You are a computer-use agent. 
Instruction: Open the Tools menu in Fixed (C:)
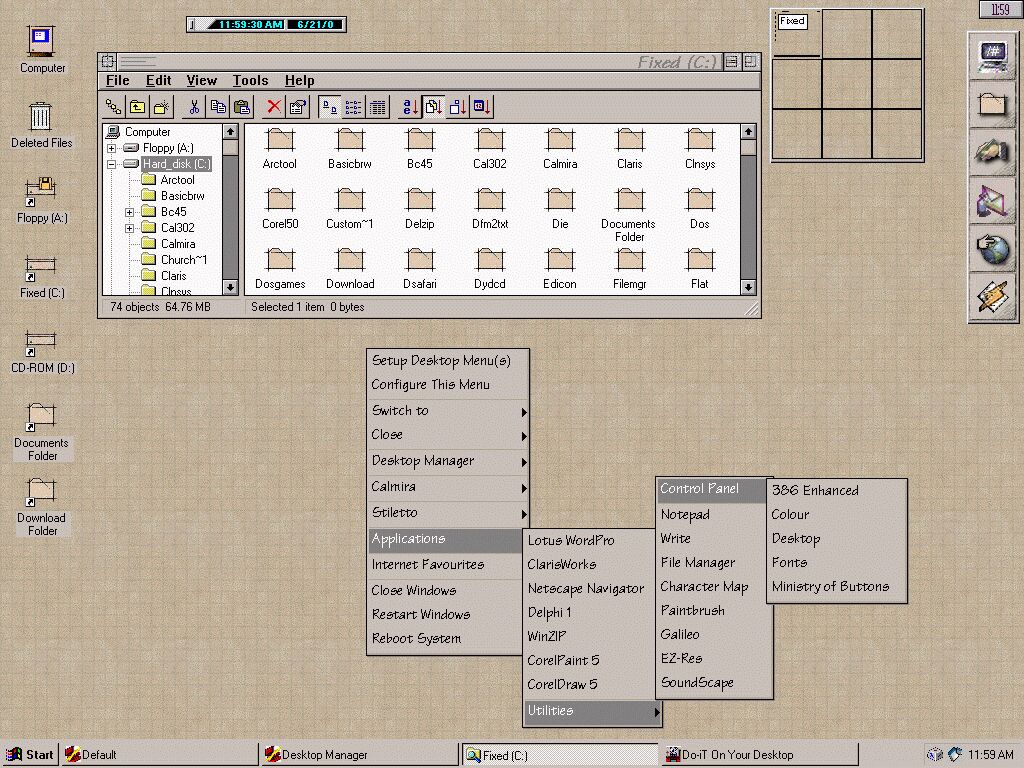pos(250,80)
